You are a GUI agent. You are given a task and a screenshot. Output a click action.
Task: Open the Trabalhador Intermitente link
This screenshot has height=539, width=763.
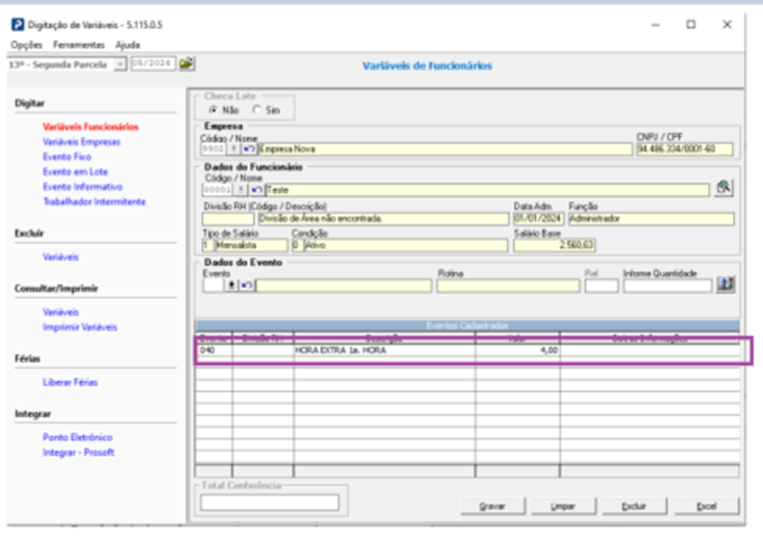click(x=94, y=202)
